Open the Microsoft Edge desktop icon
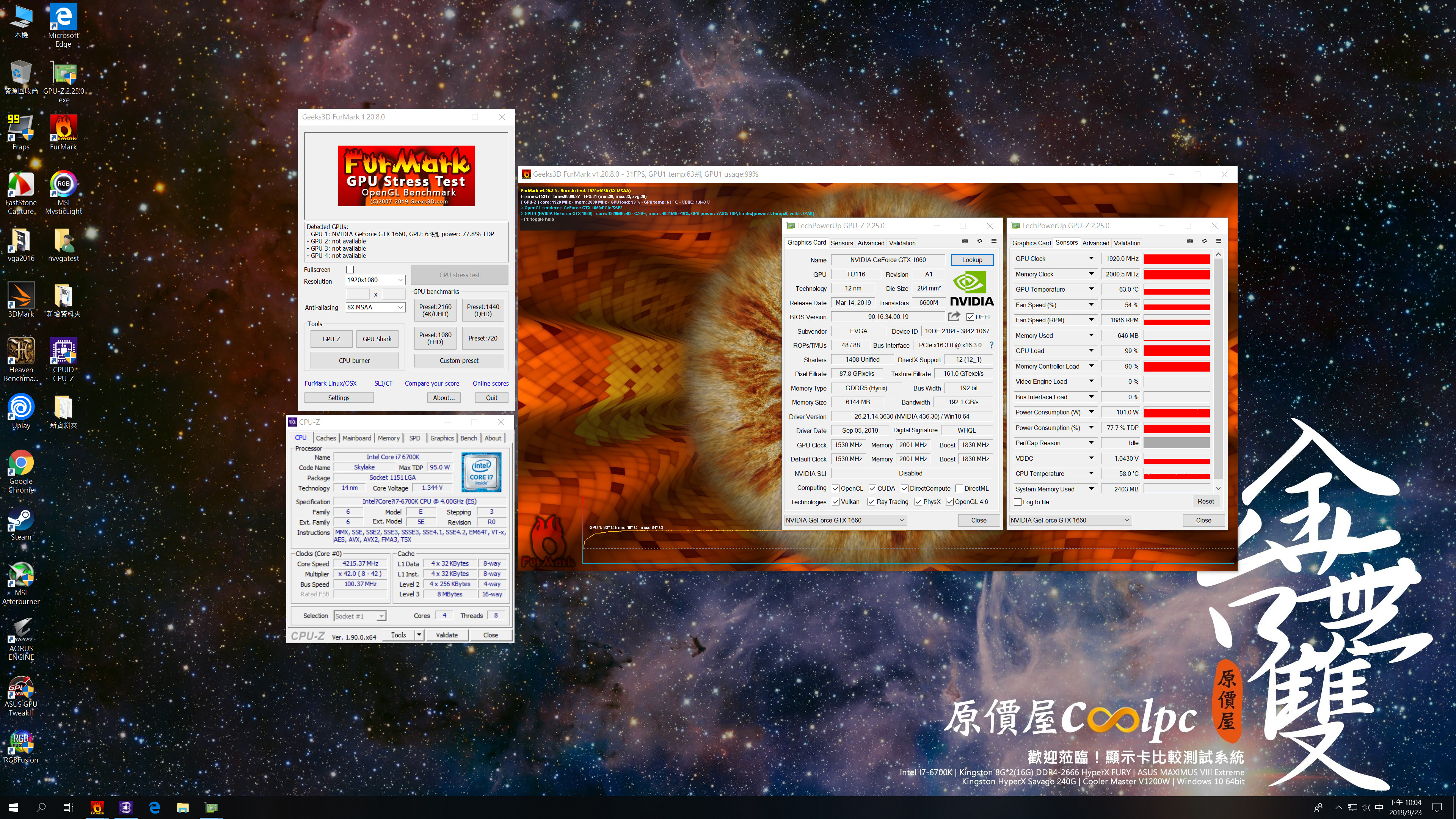Image resolution: width=1456 pixels, height=819 pixels. [x=63, y=25]
